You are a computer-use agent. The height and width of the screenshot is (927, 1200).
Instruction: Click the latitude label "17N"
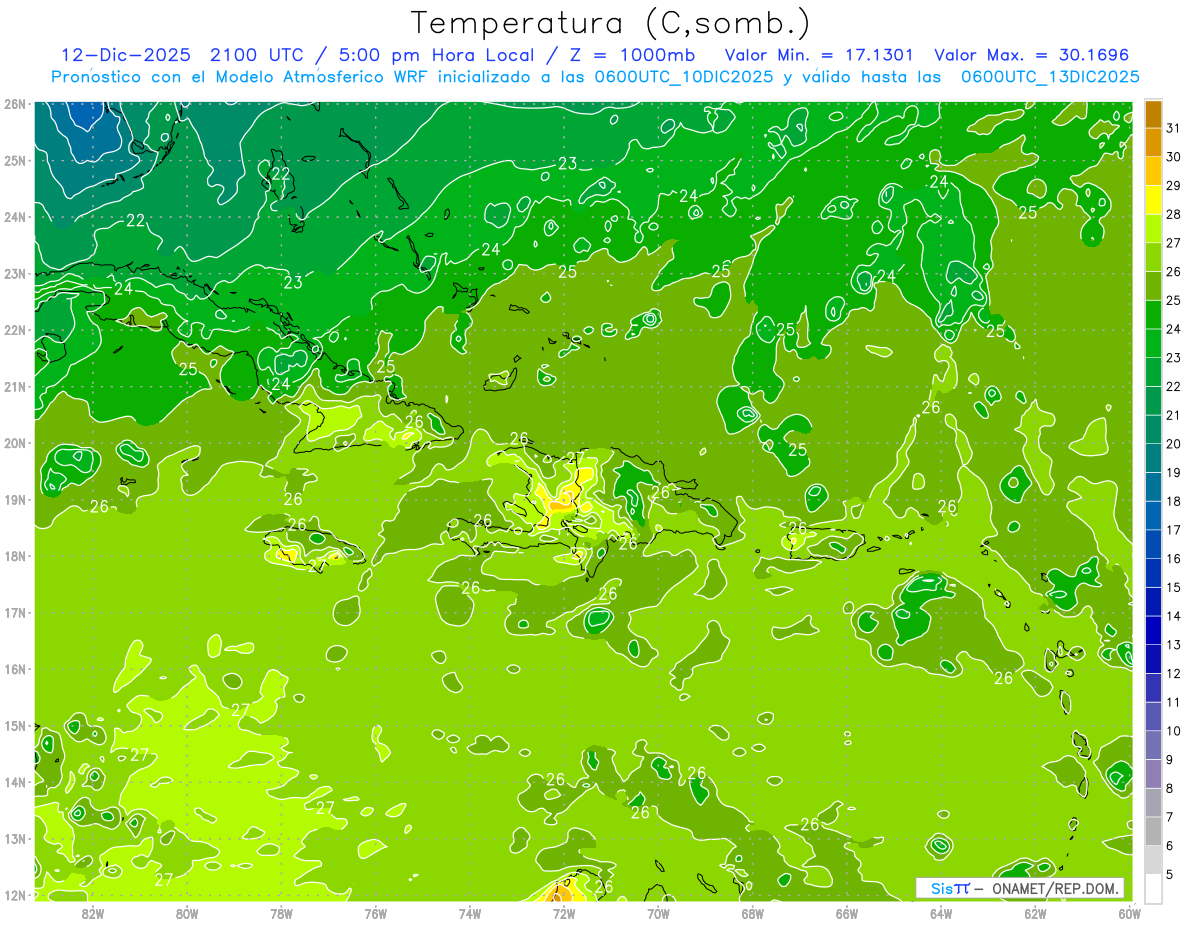(x=14, y=613)
